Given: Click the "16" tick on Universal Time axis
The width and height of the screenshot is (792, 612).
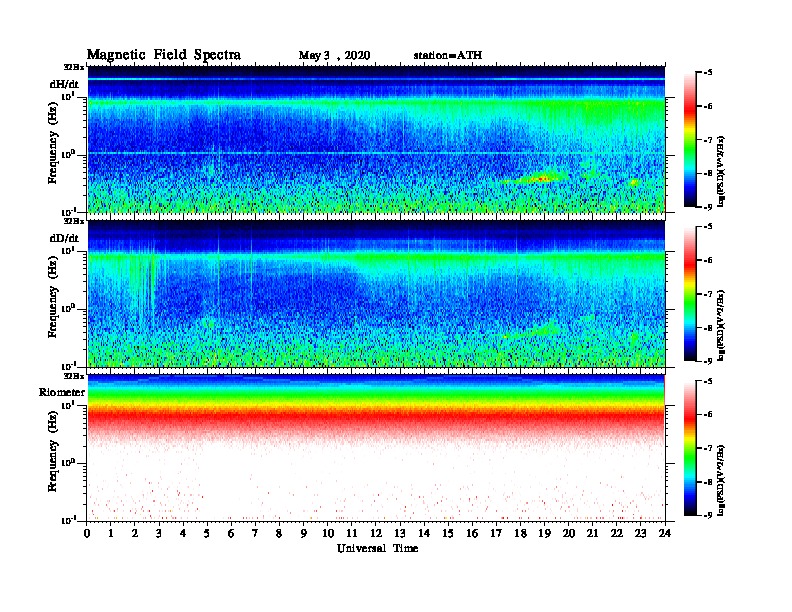Looking at the screenshot, I should pyautogui.click(x=472, y=533).
